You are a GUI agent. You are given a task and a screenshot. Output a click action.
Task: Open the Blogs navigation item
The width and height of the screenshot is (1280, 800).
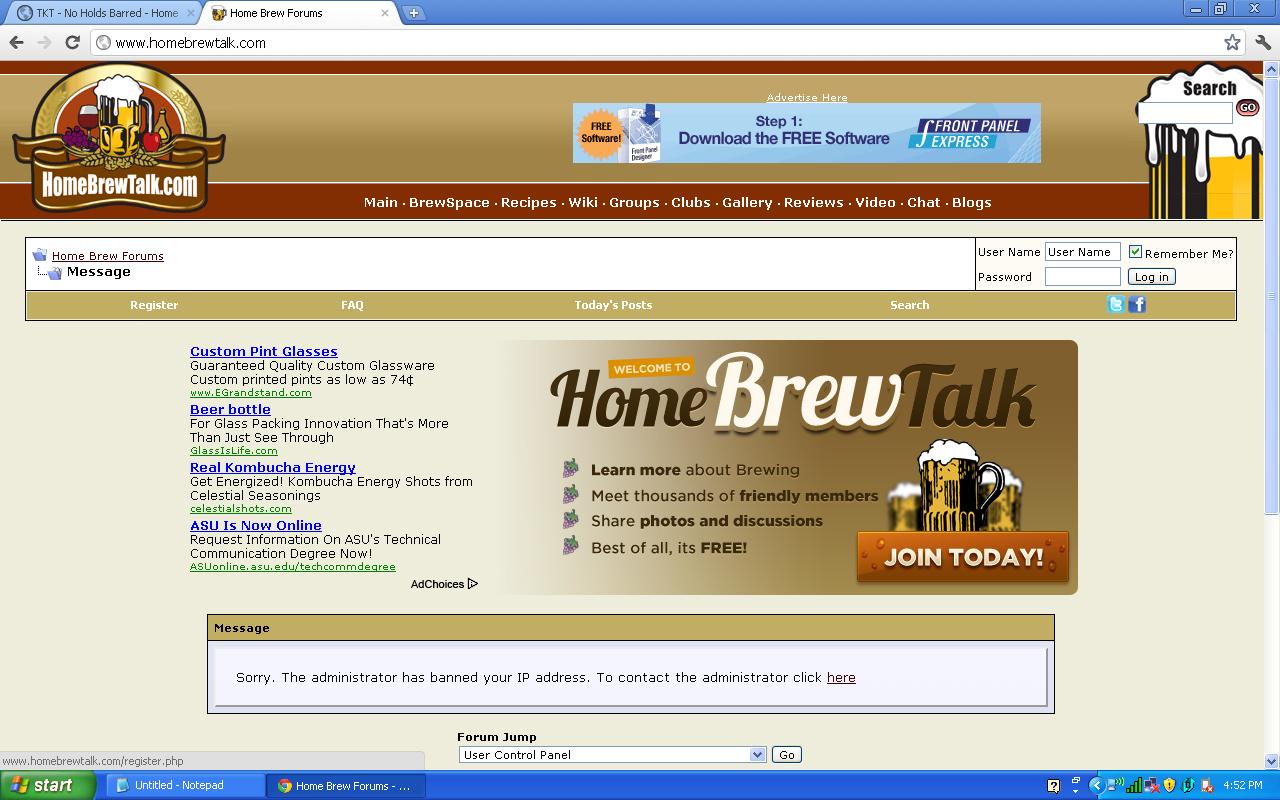click(x=971, y=202)
